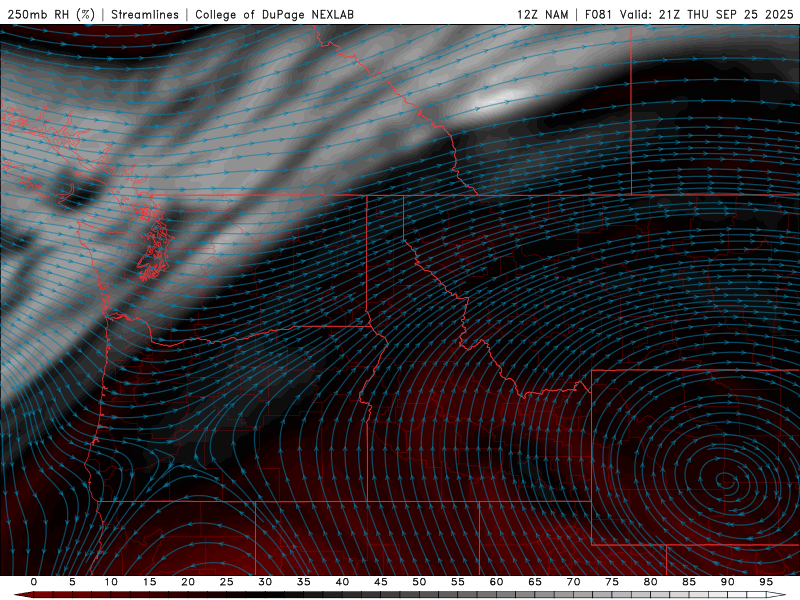Click the center of the spiral streamline circulation
Viewport: 800px width, 600px height.
[x=726, y=480]
